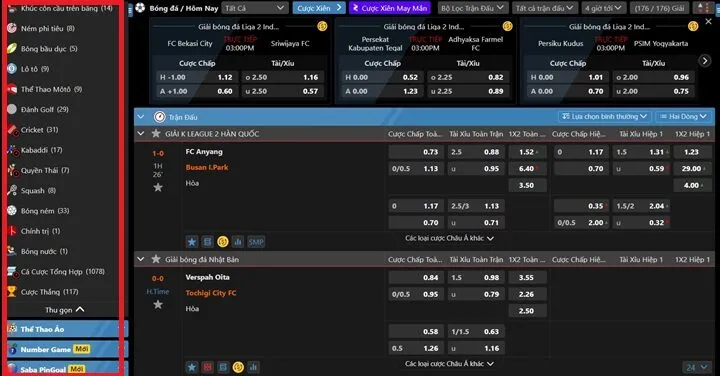Image resolution: width=720 pixels, height=376 pixels.
Task: Favorite the Verspah Oita match star
Action: coord(158,304)
